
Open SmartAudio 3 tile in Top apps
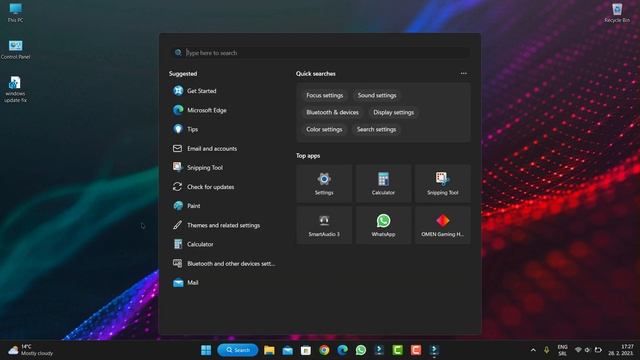(324, 225)
